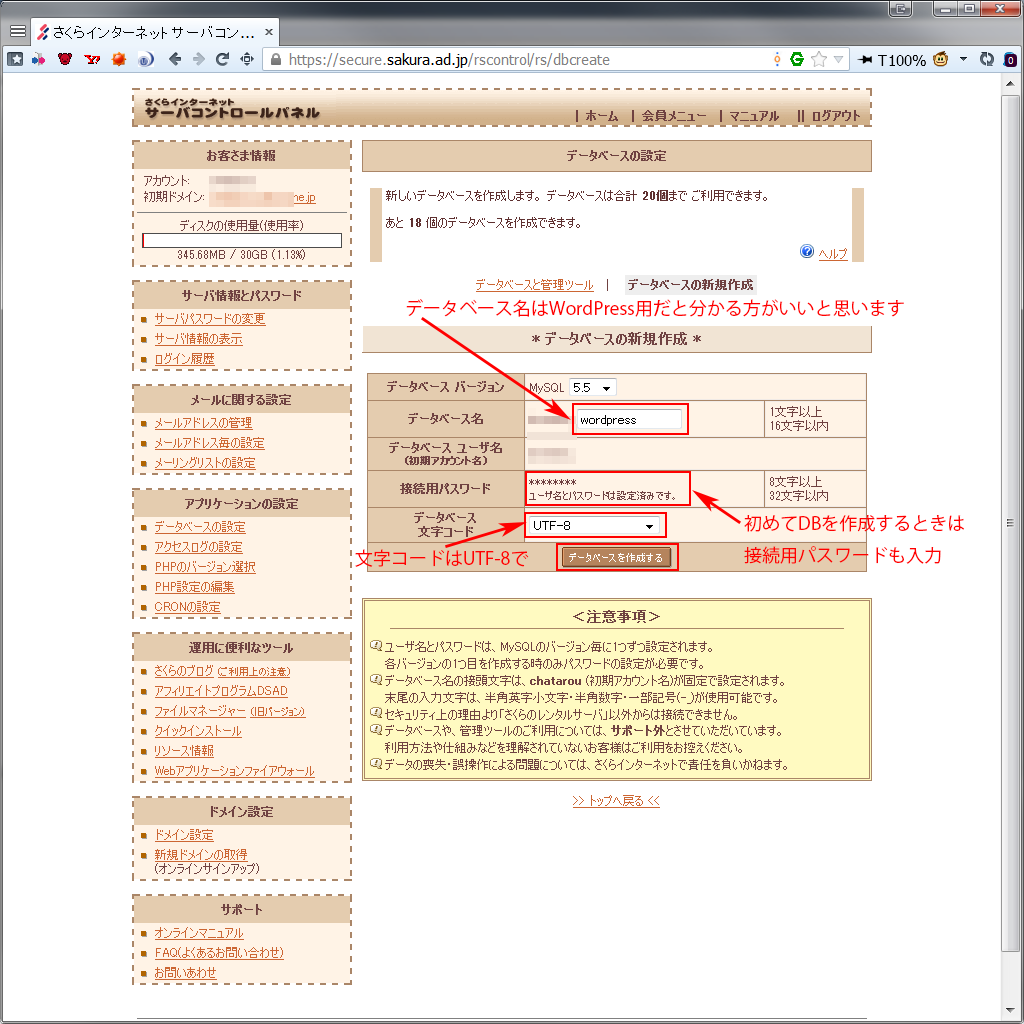This screenshot has height=1024, width=1024.
Task: Open Webアプリケーションファイアウォール link
Action: coord(234,771)
